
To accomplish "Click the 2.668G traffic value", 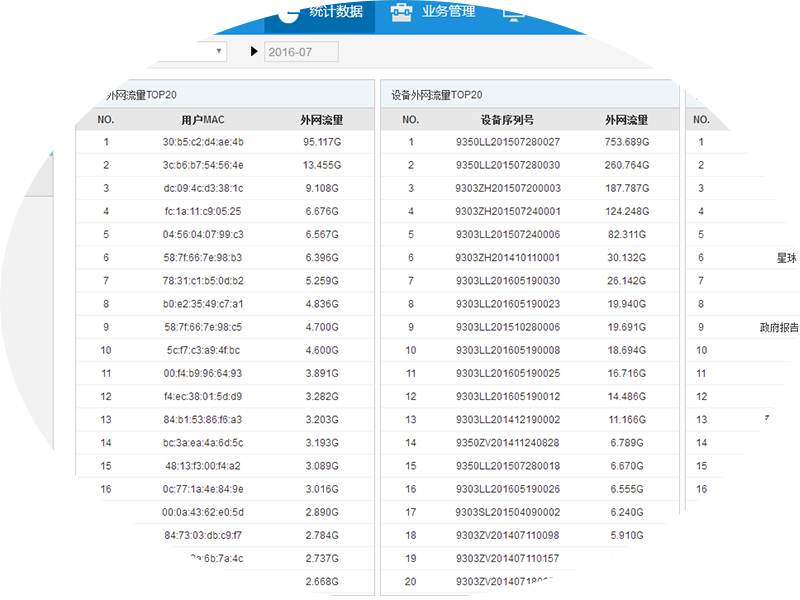I will (x=322, y=581).
